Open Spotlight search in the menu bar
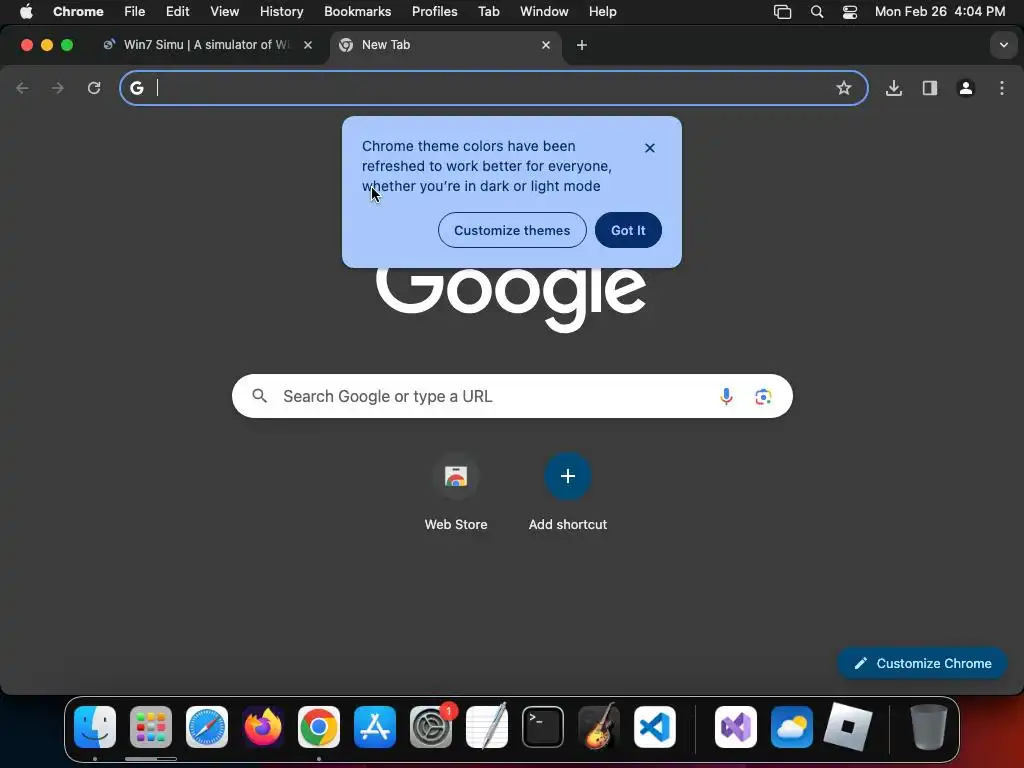 coord(816,12)
